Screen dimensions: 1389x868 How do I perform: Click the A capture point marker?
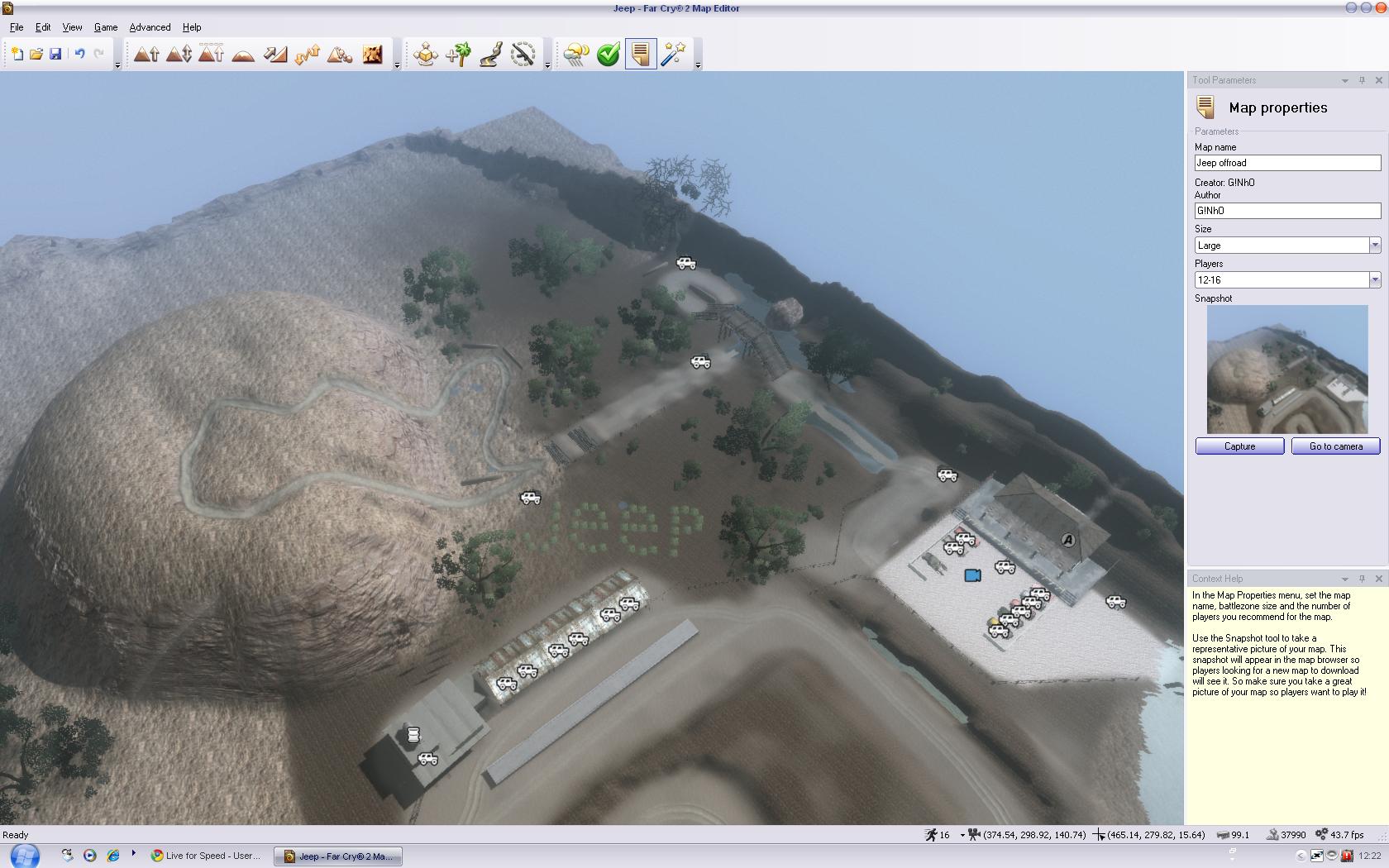point(1068,540)
